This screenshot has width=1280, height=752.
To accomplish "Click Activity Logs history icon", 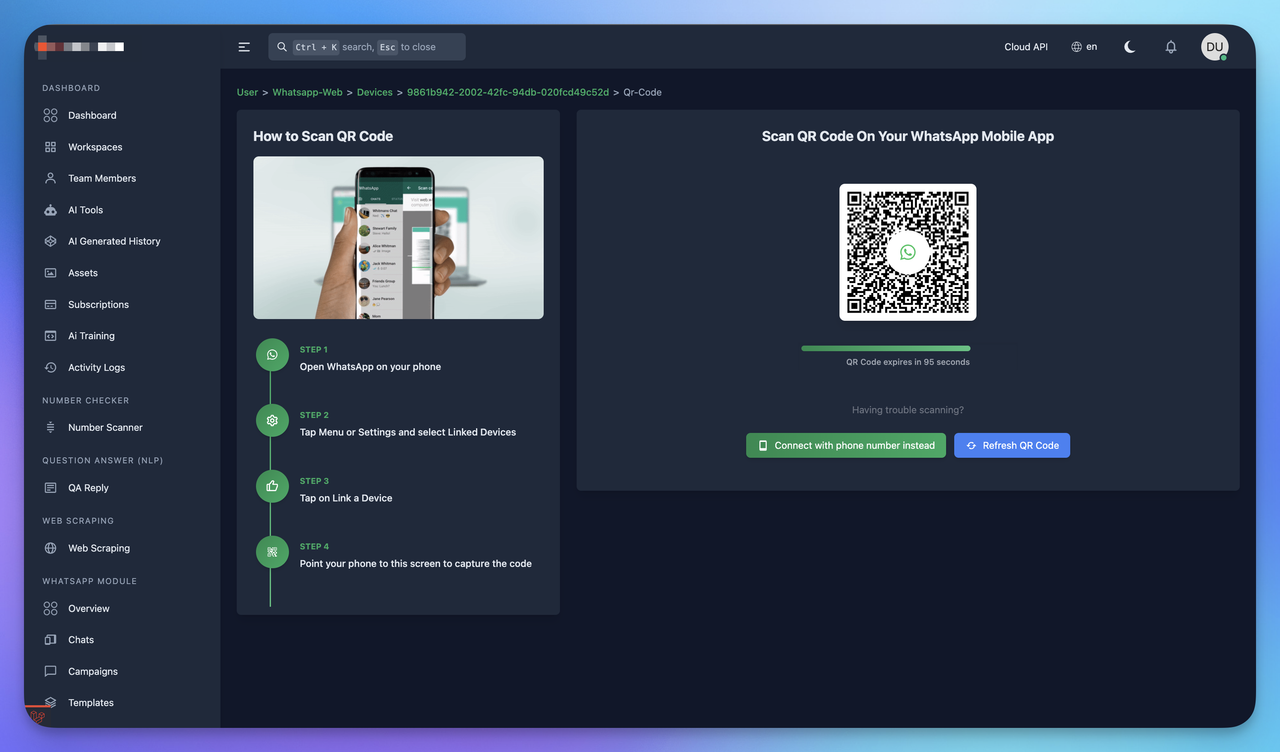I will tap(50, 367).
